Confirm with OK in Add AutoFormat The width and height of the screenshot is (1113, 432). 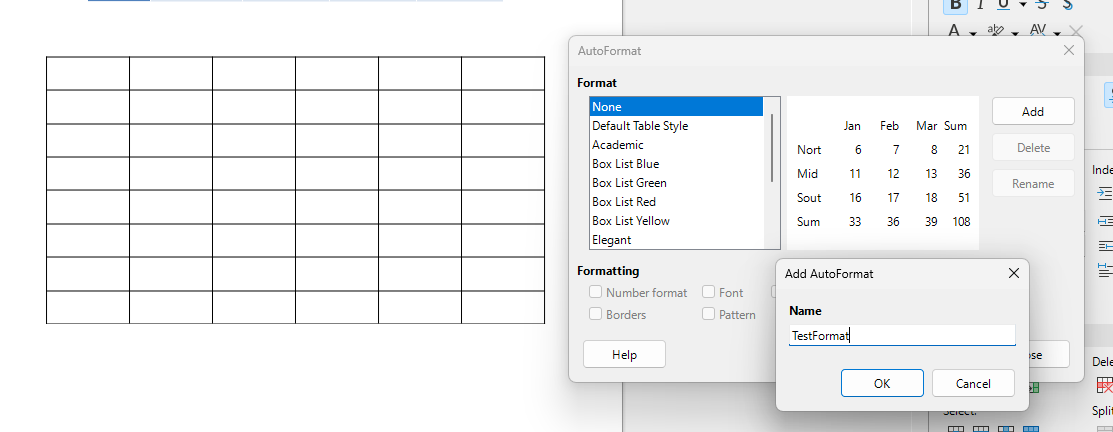882,383
